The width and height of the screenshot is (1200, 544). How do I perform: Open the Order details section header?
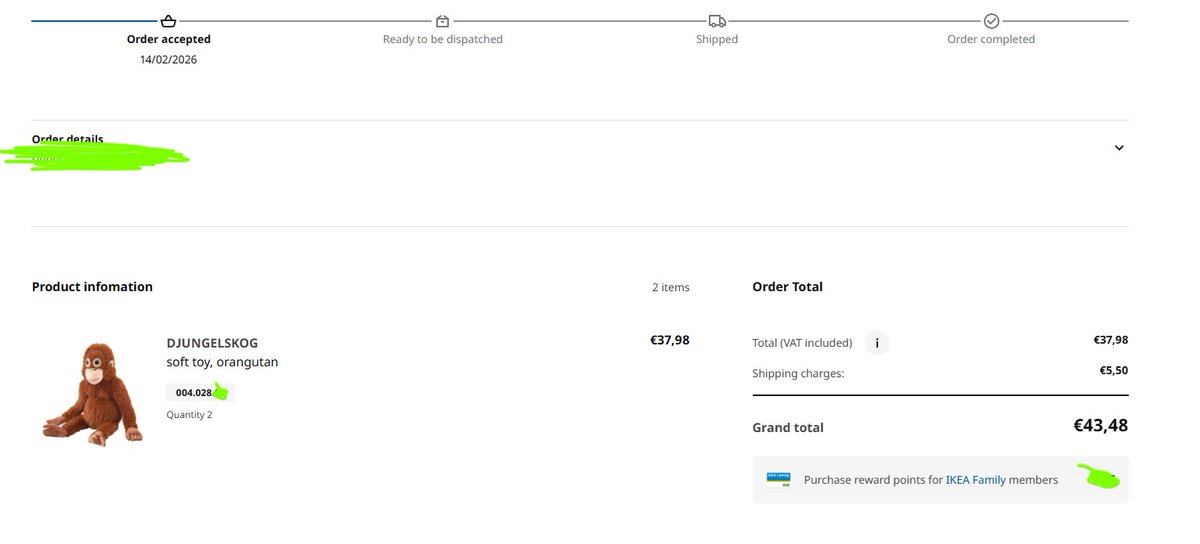click(68, 139)
